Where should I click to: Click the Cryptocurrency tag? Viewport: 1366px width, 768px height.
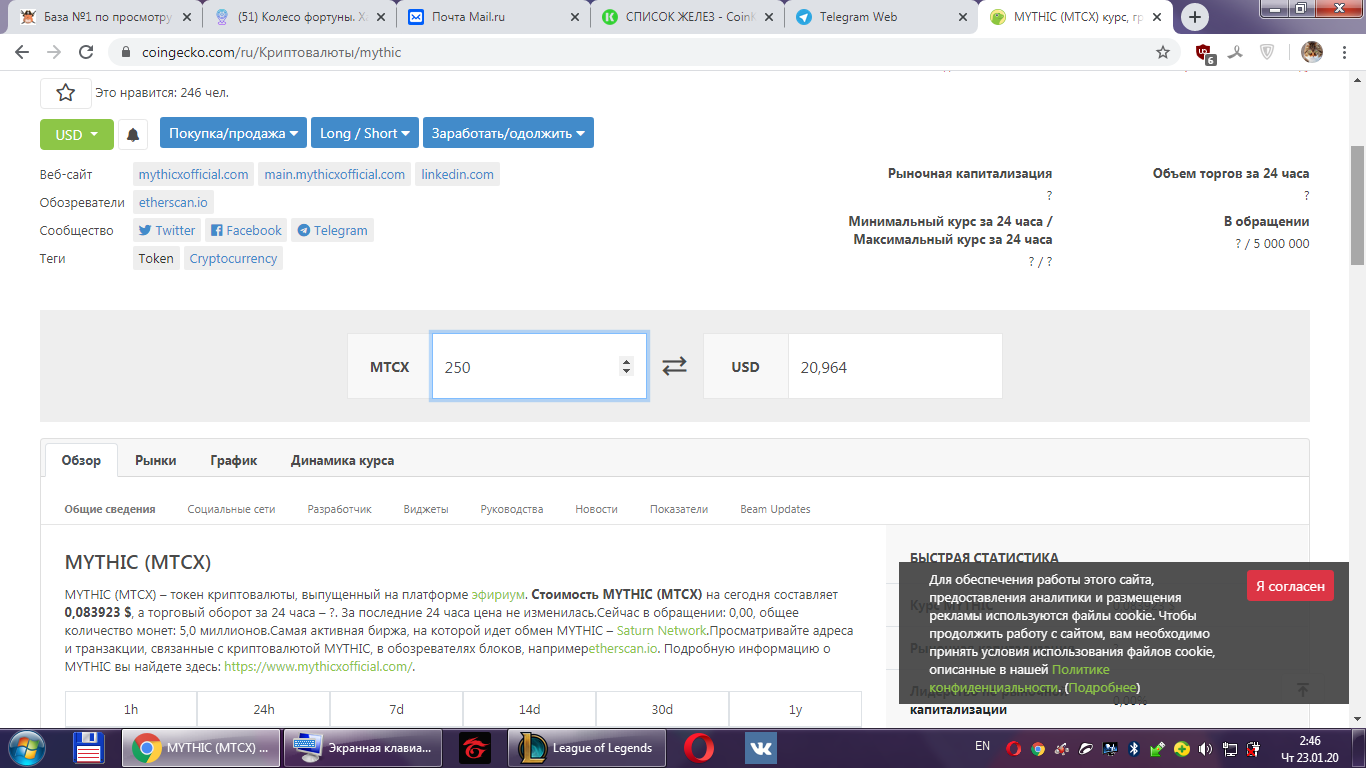pos(233,258)
